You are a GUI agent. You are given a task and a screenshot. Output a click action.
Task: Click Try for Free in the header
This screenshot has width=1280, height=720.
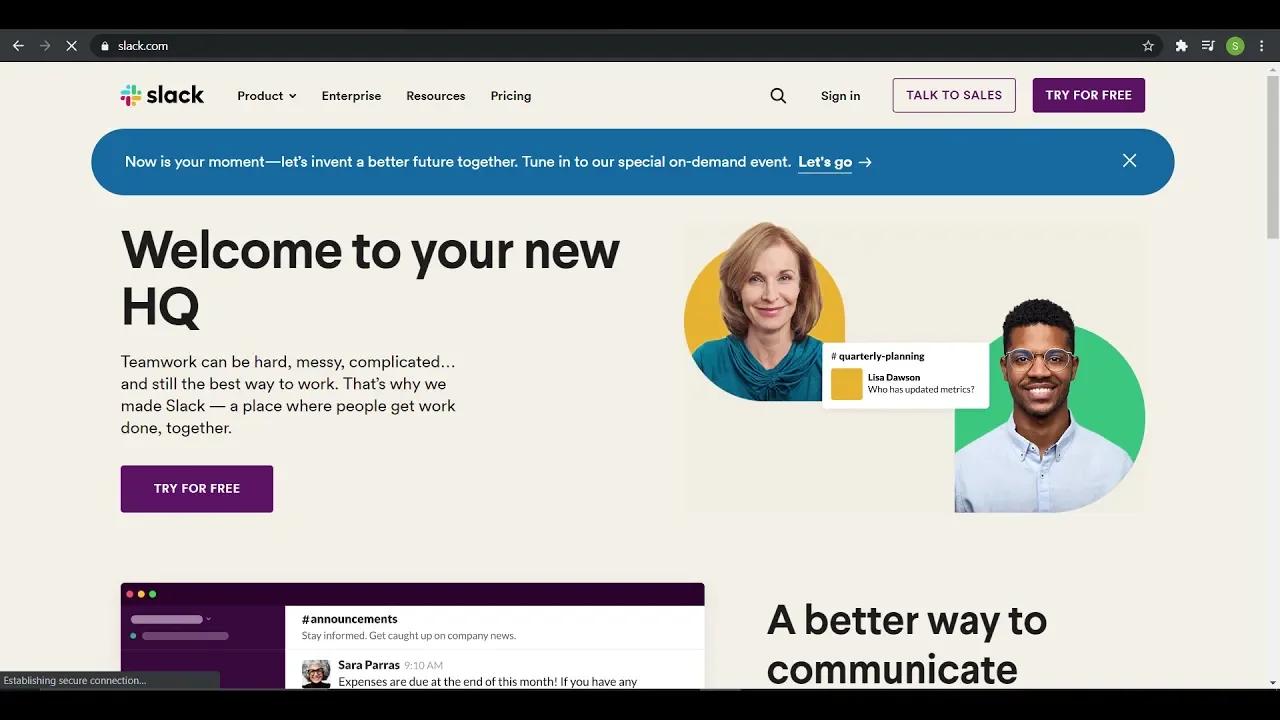(x=1089, y=95)
